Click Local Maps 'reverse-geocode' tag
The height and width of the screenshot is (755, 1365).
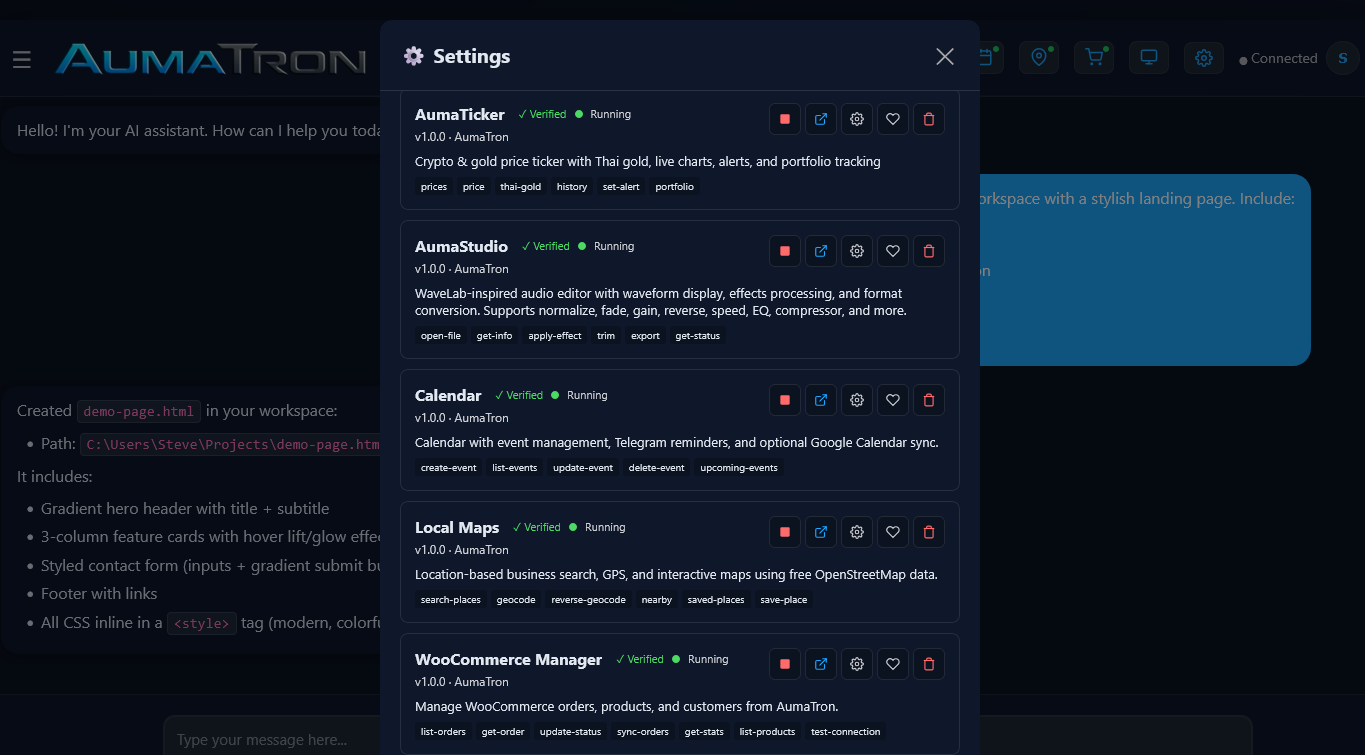589,600
